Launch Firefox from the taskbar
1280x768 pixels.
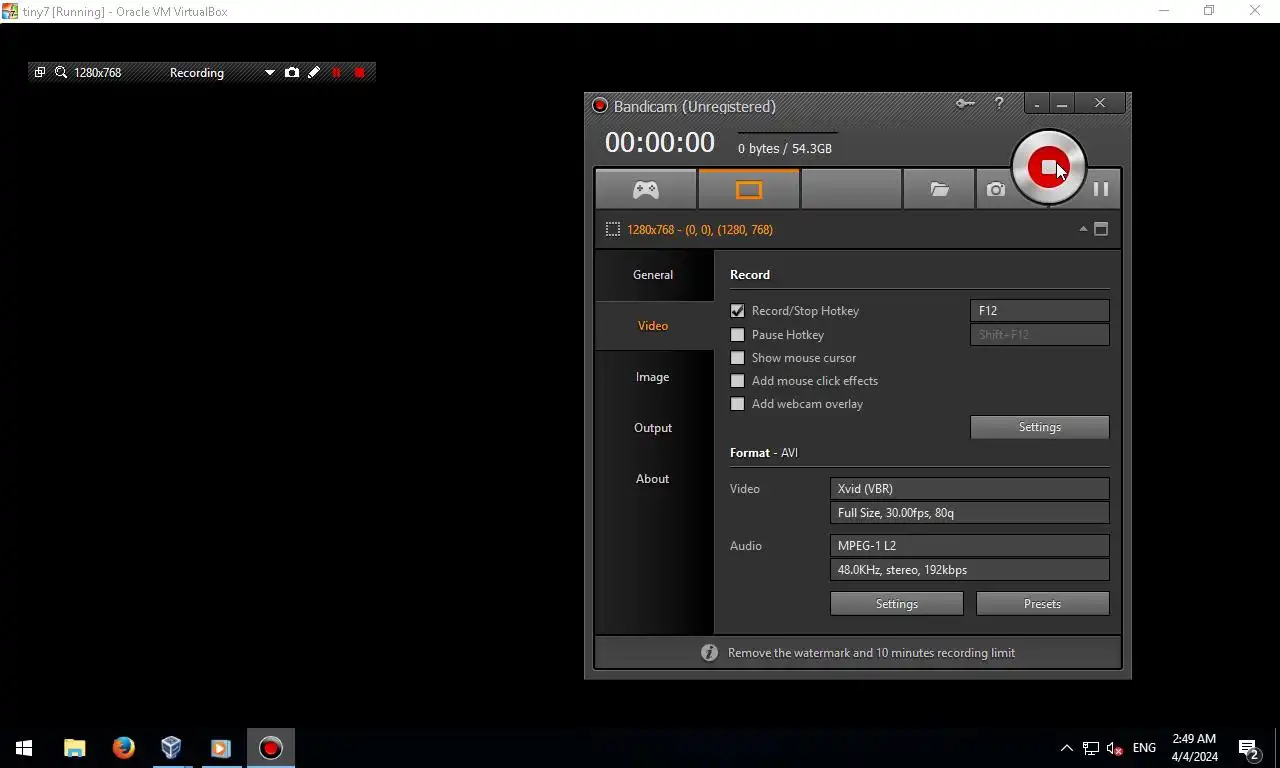coord(123,748)
